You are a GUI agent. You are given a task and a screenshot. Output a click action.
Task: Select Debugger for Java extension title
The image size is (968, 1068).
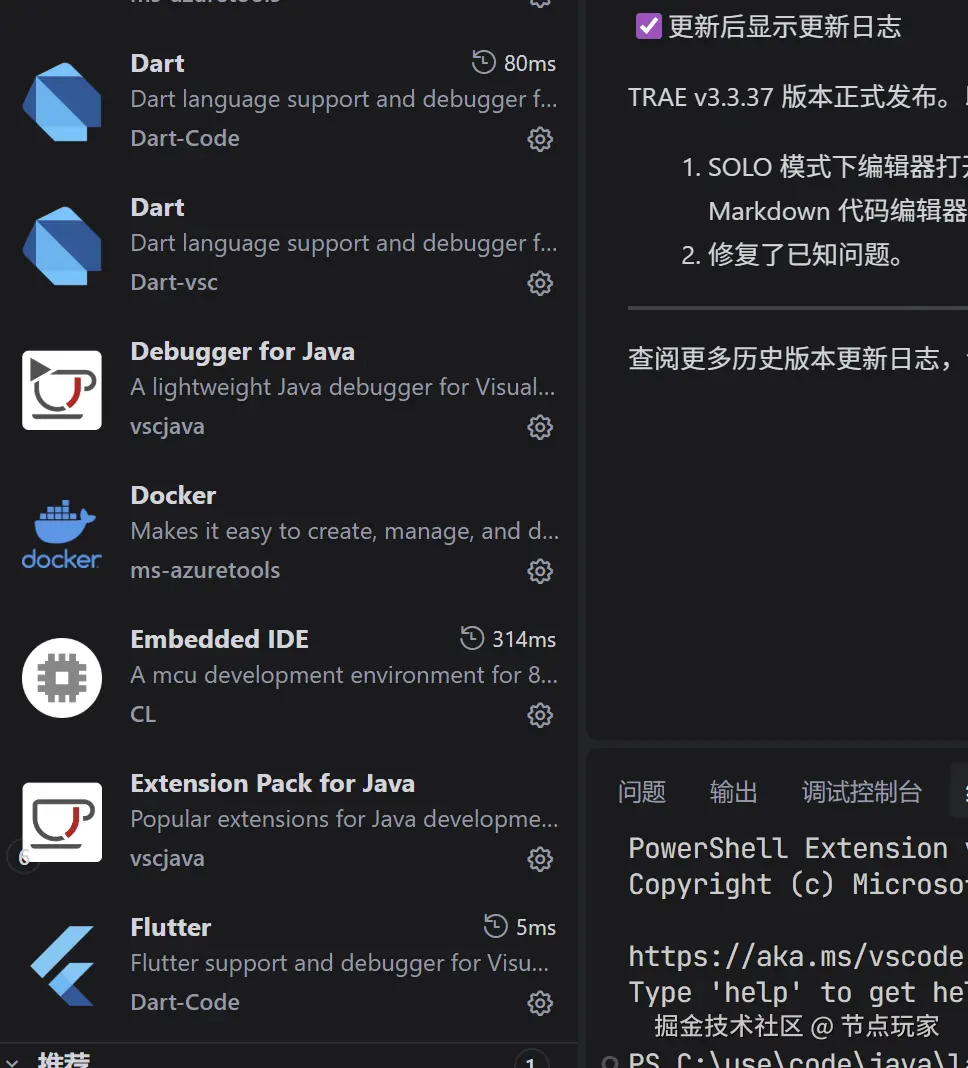point(243,351)
